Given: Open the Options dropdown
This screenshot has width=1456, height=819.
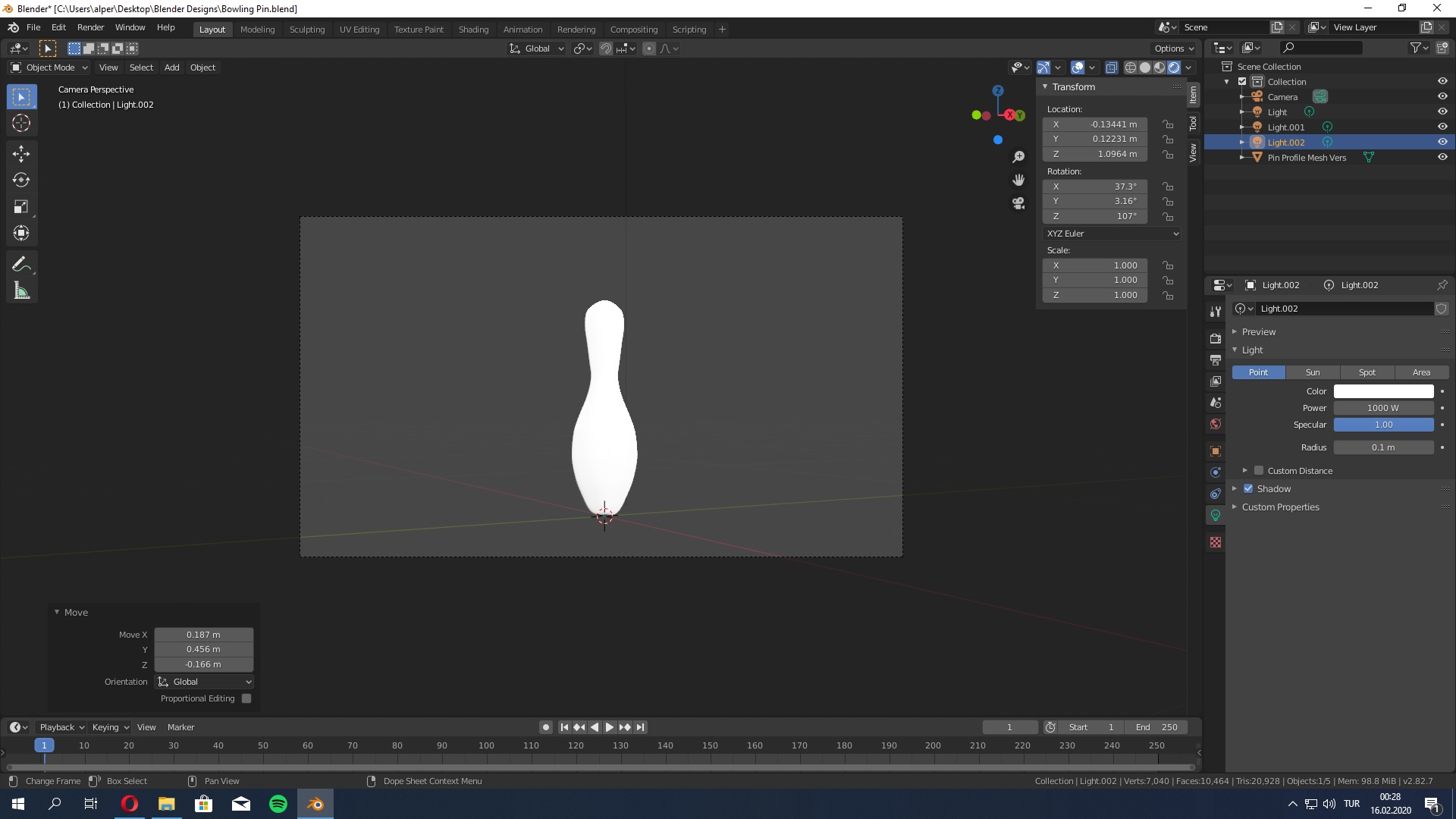Looking at the screenshot, I should (1174, 49).
